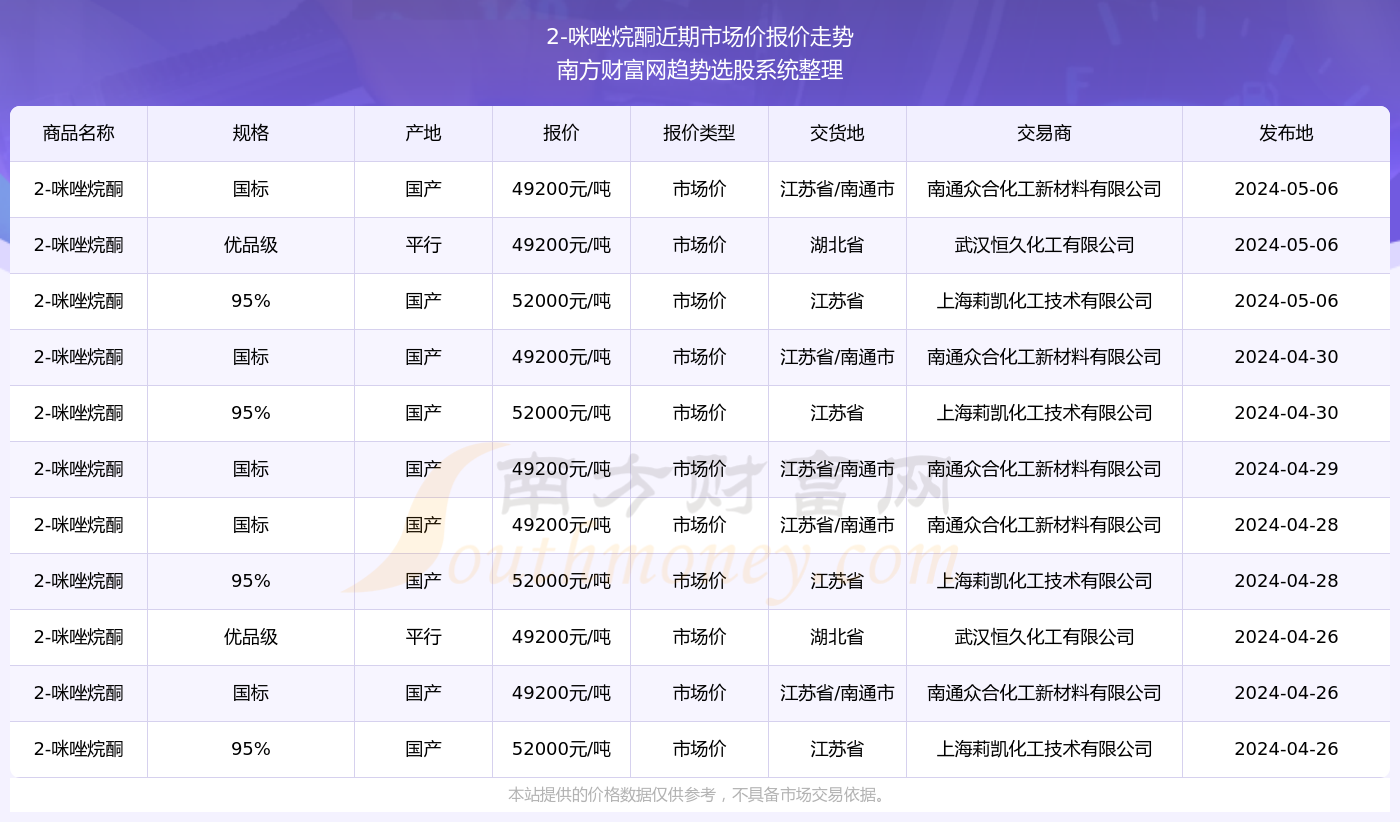The image size is (1400, 822).
Task: Click 95% in the 2024-04-26 row
Action: point(251,749)
